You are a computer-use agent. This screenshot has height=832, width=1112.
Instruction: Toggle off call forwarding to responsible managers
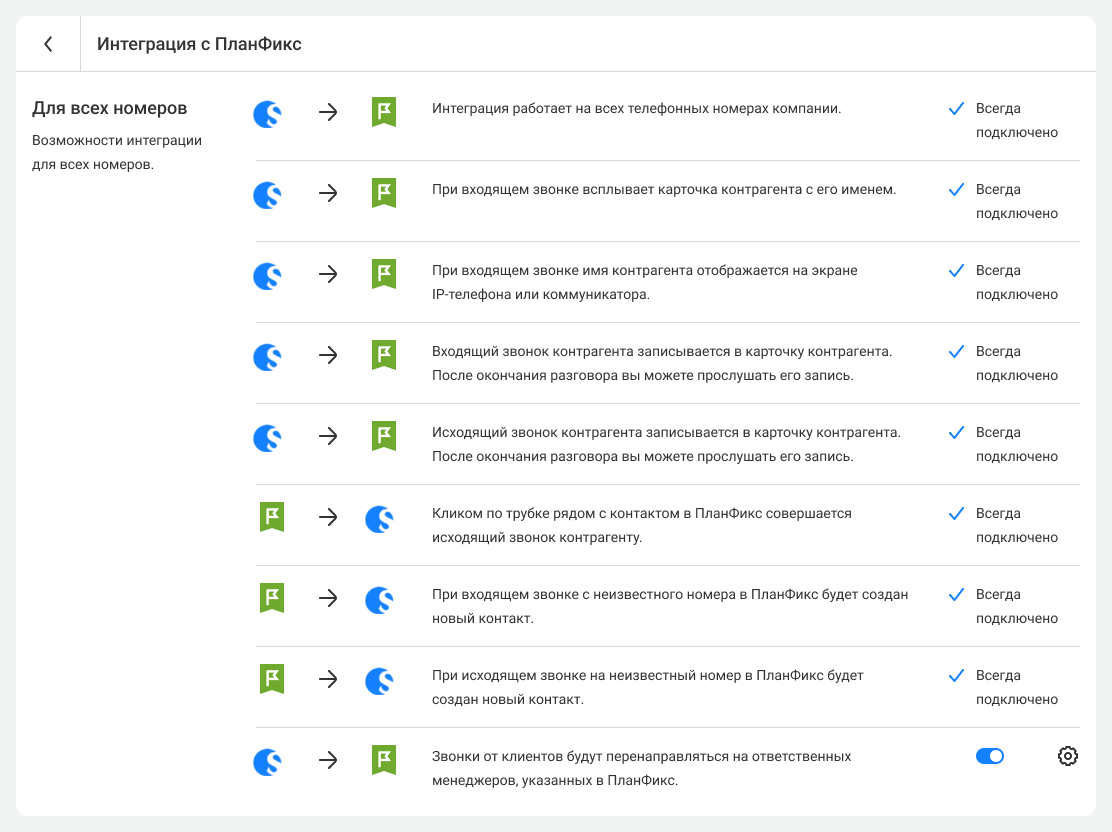point(989,756)
